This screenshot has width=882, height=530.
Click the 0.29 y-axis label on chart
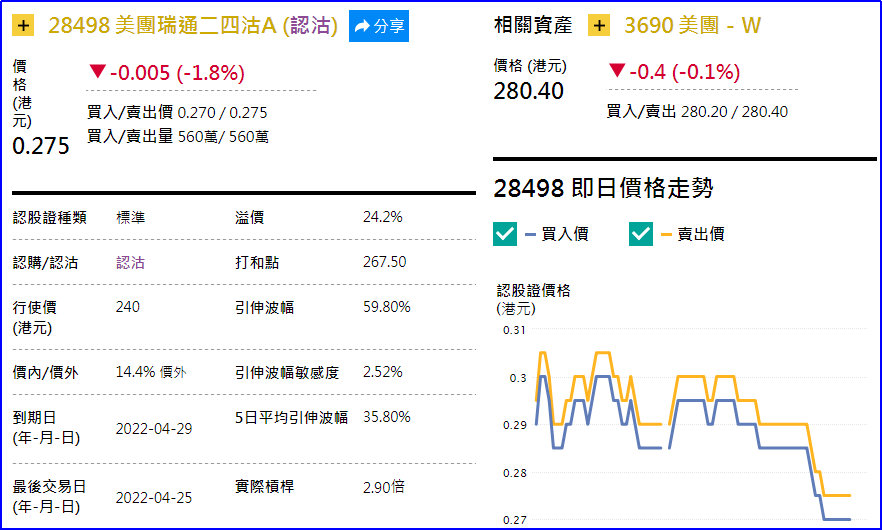tap(514, 425)
